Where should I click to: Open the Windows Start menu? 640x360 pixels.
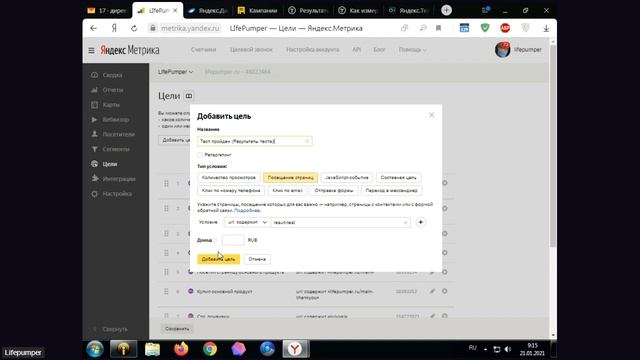pyautogui.click(x=95, y=349)
